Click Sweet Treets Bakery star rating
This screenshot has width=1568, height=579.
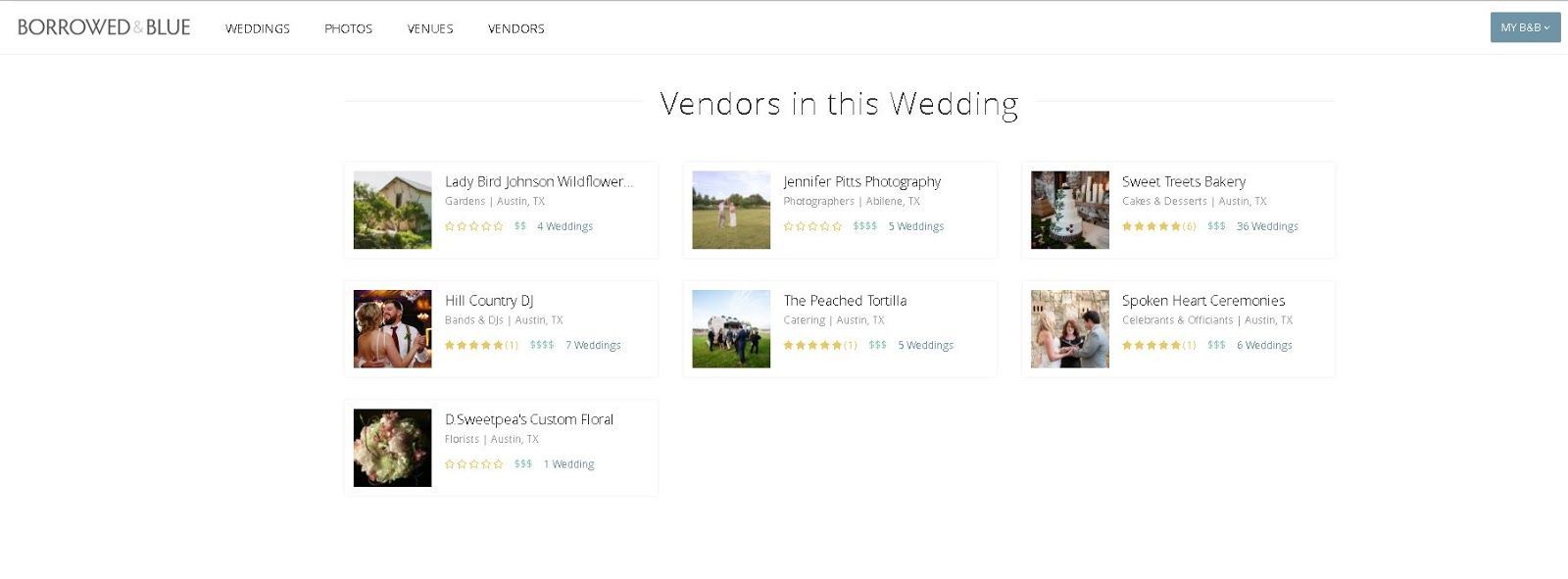[1151, 226]
